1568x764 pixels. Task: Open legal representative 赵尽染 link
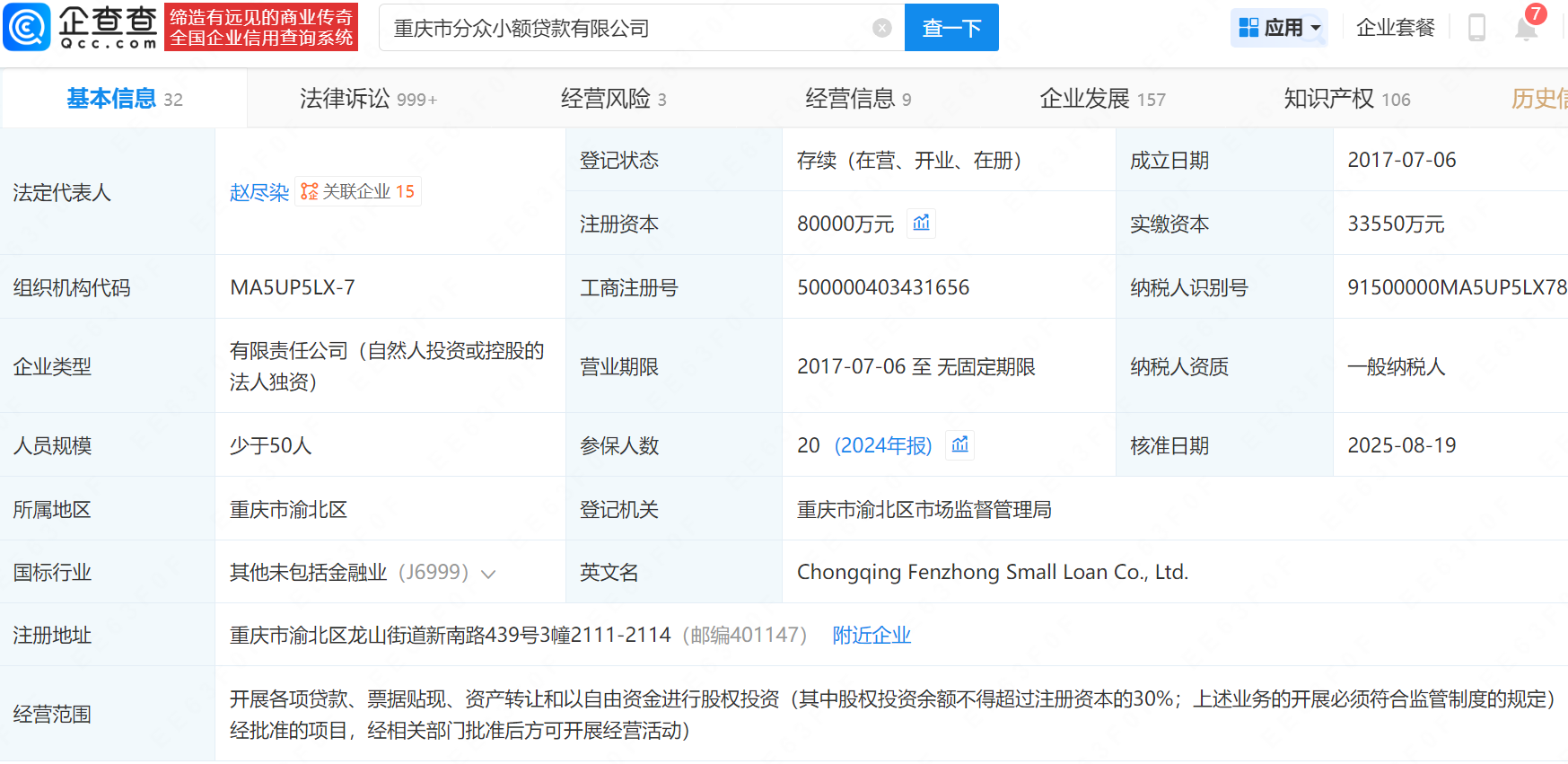point(259,192)
